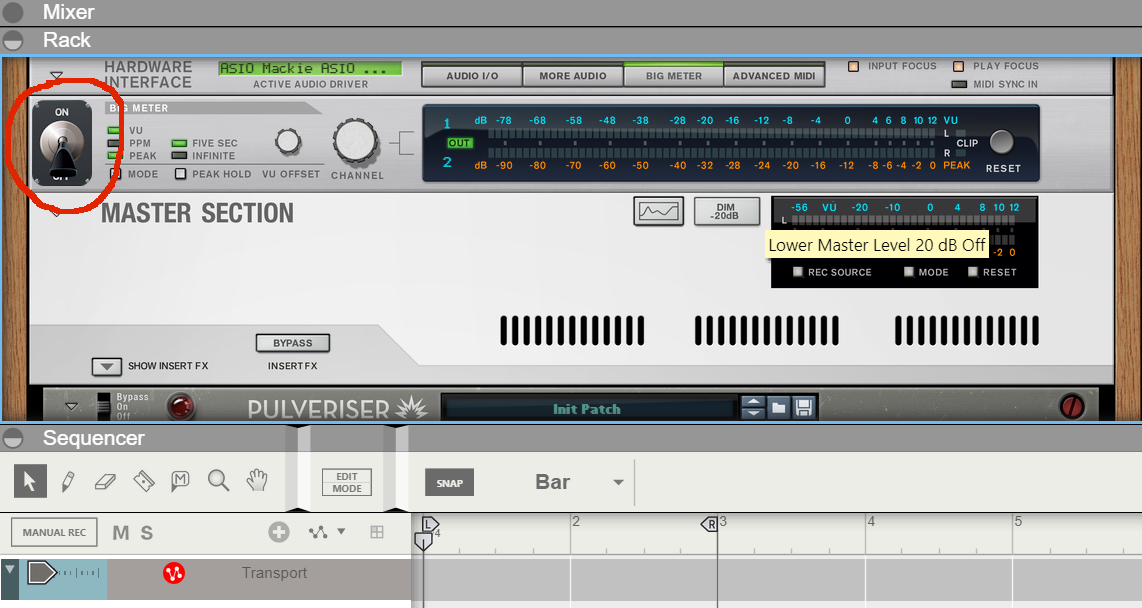Open the Advanced MIDI tab
1142x608 pixels.
pyautogui.click(x=774, y=74)
